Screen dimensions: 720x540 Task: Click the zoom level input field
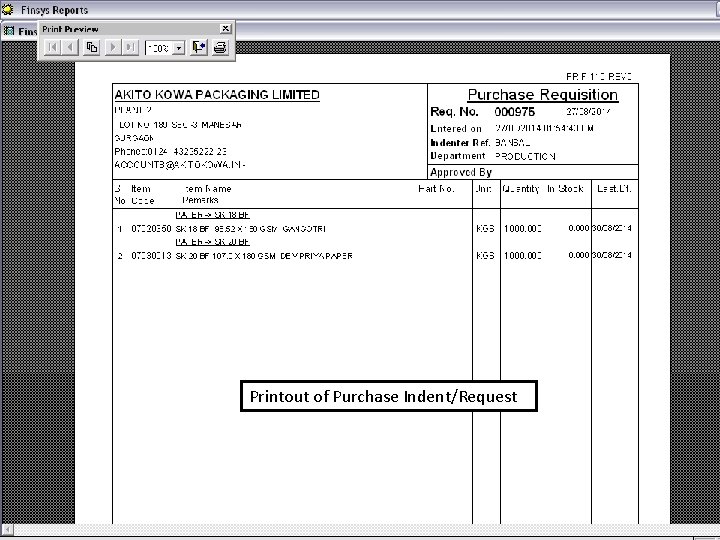tap(159, 48)
